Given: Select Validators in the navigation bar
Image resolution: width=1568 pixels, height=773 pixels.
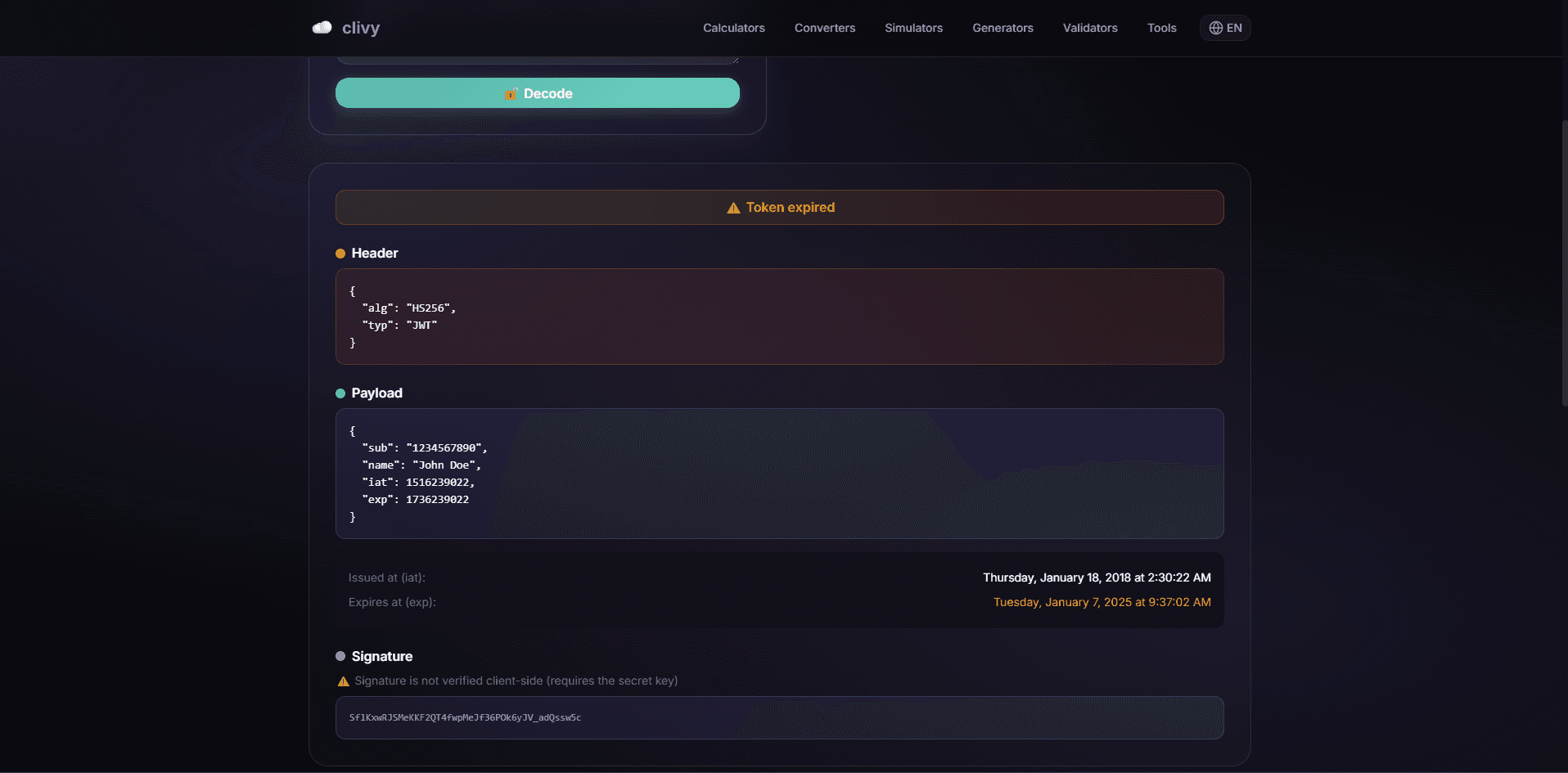Looking at the screenshot, I should click(1090, 27).
